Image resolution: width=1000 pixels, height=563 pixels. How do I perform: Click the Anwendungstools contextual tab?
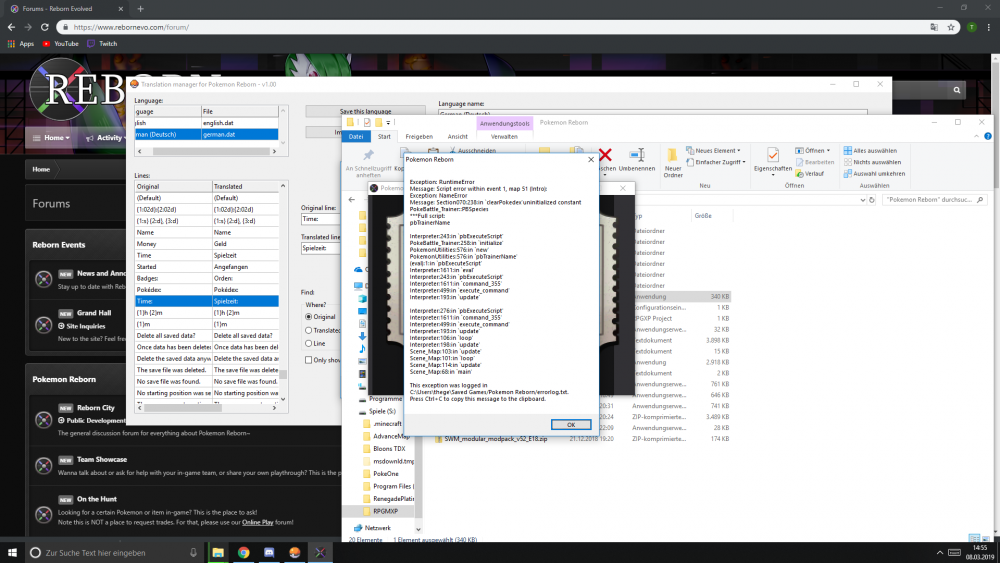[x=504, y=123]
